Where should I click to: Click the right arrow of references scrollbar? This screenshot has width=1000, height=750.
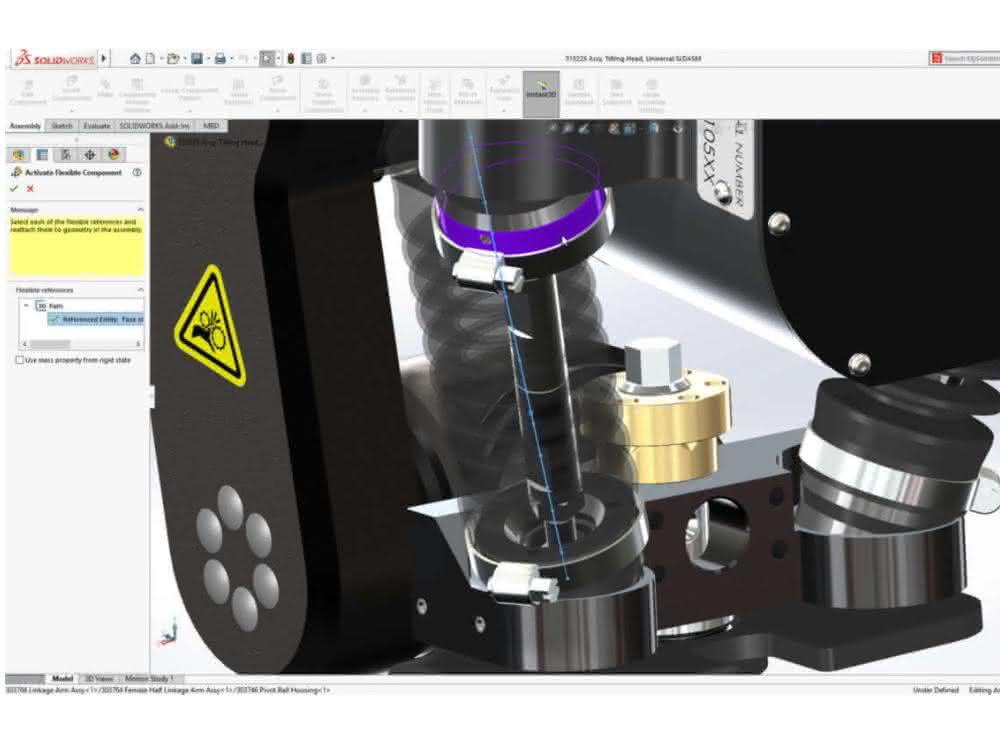[138, 344]
